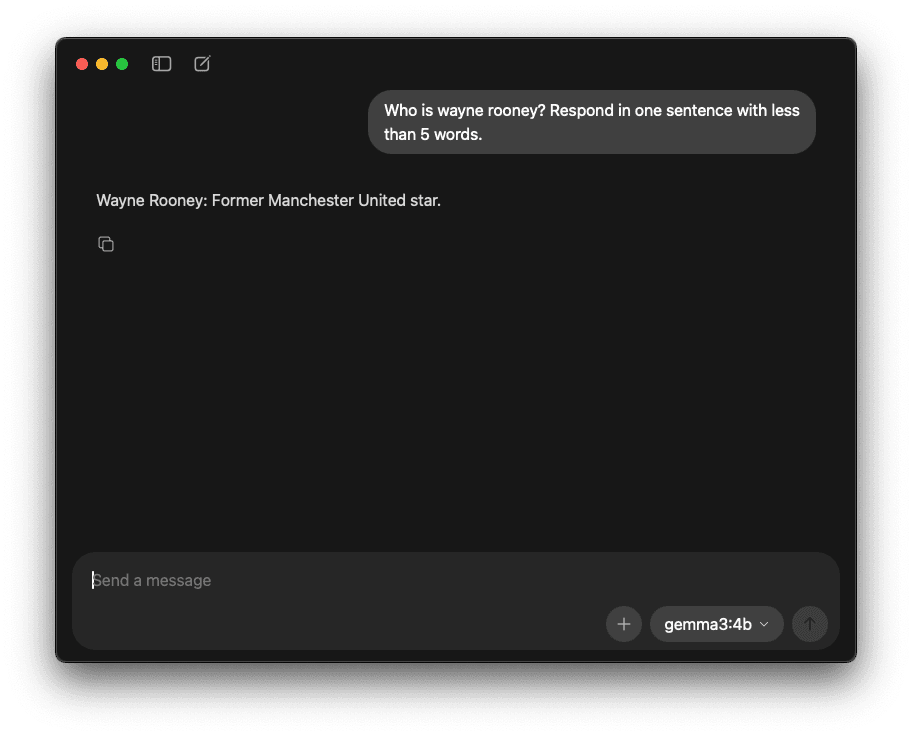
Task: Click 'than 5 words.' line in prompt bubble
Action: click(x=433, y=134)
